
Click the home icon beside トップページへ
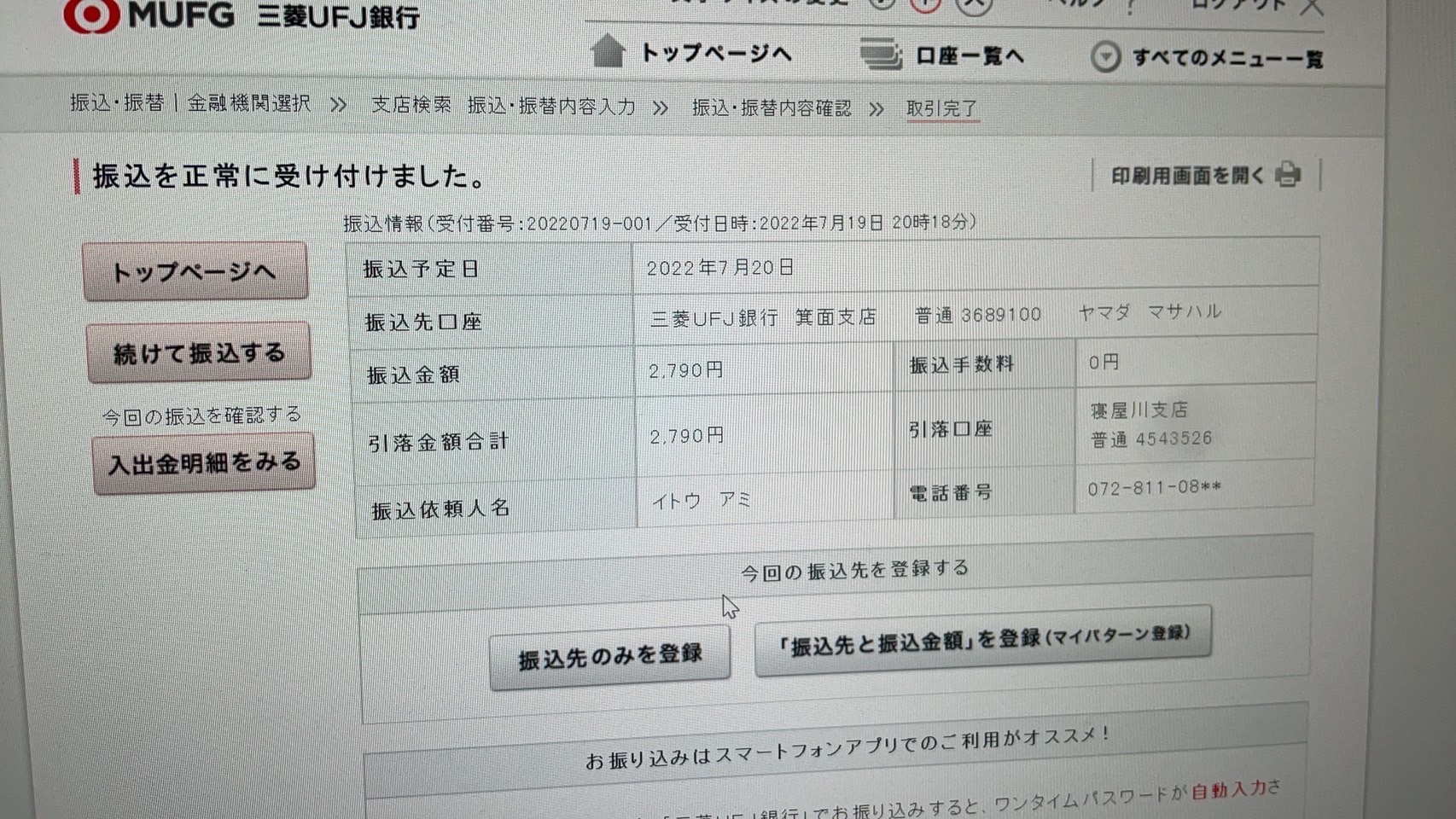point(609,51)
